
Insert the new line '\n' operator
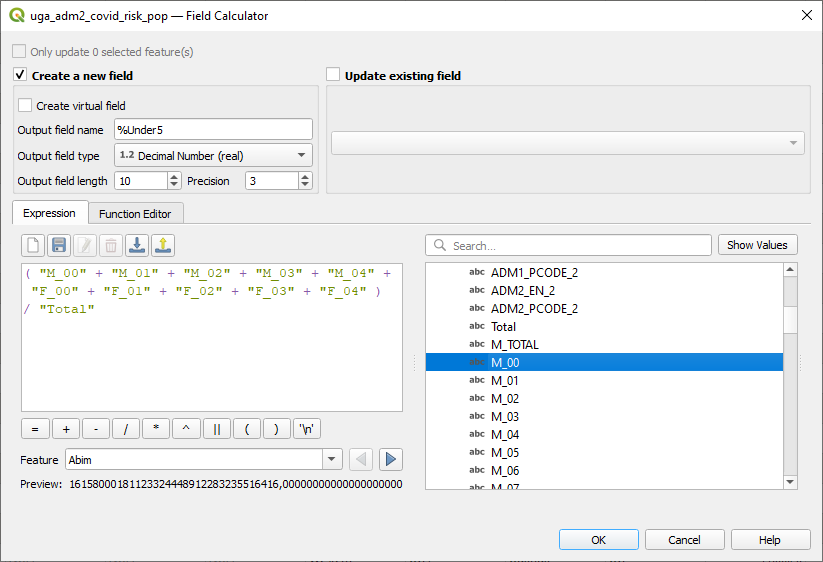pos(308,428)
